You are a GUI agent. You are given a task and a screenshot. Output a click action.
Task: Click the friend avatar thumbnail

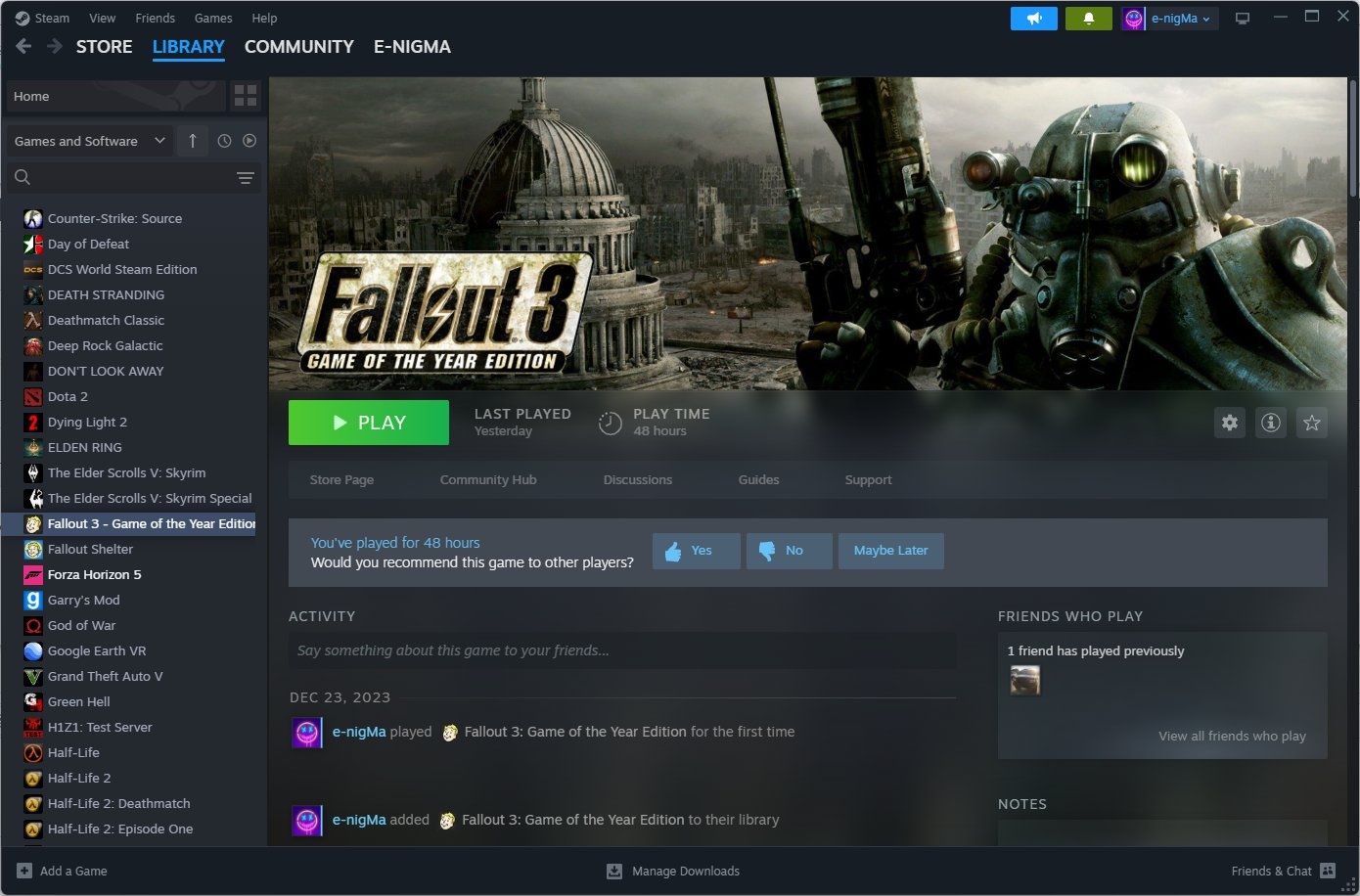tap(1024, 680)
